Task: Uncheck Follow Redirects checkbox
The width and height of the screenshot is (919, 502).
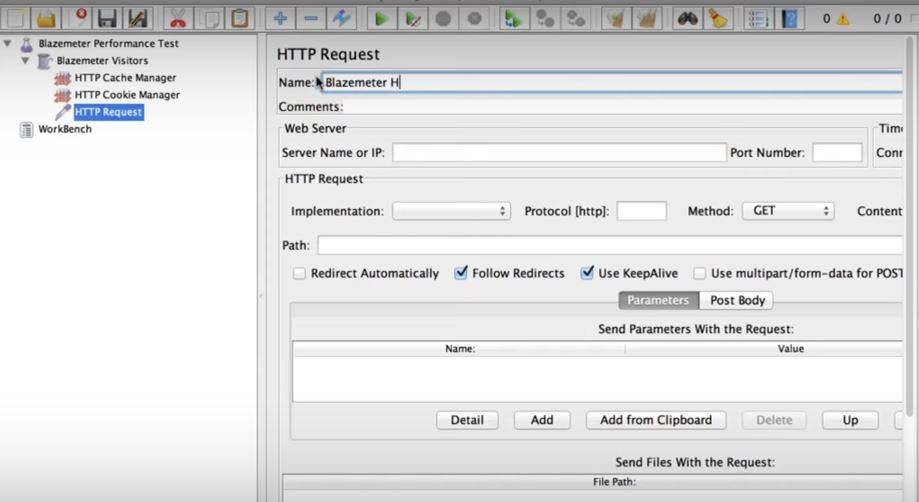Action: pyautogui.click(x=461, y=272)
